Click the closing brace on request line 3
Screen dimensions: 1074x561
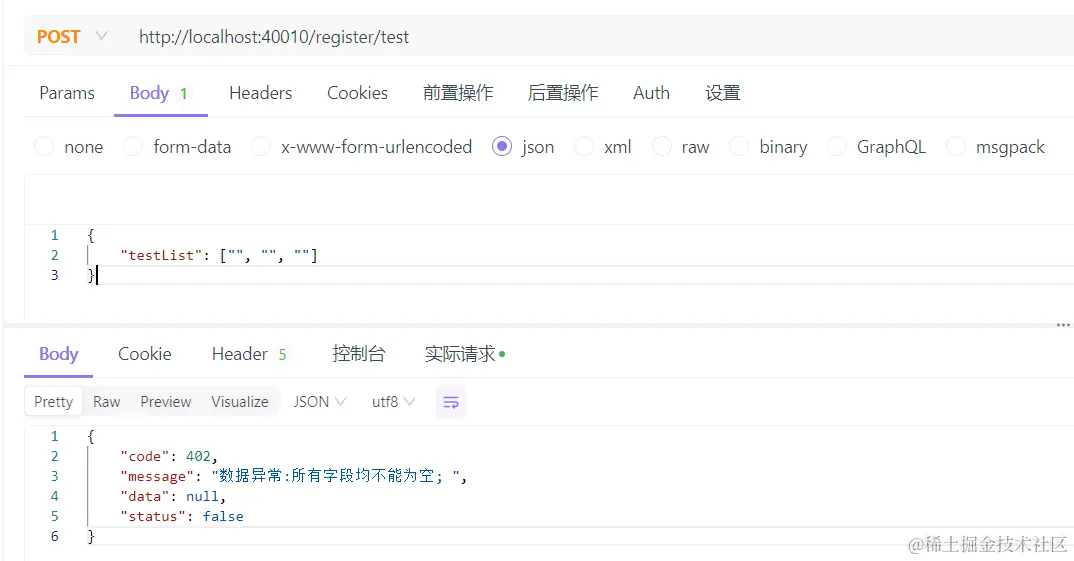click(90, 275)
